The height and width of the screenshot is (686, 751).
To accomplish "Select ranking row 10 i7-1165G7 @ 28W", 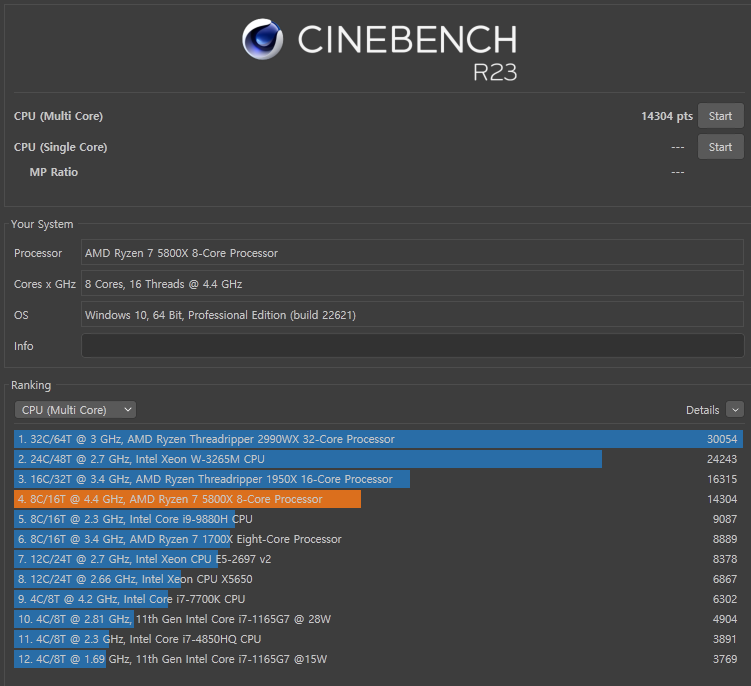I will pos(378,619).
